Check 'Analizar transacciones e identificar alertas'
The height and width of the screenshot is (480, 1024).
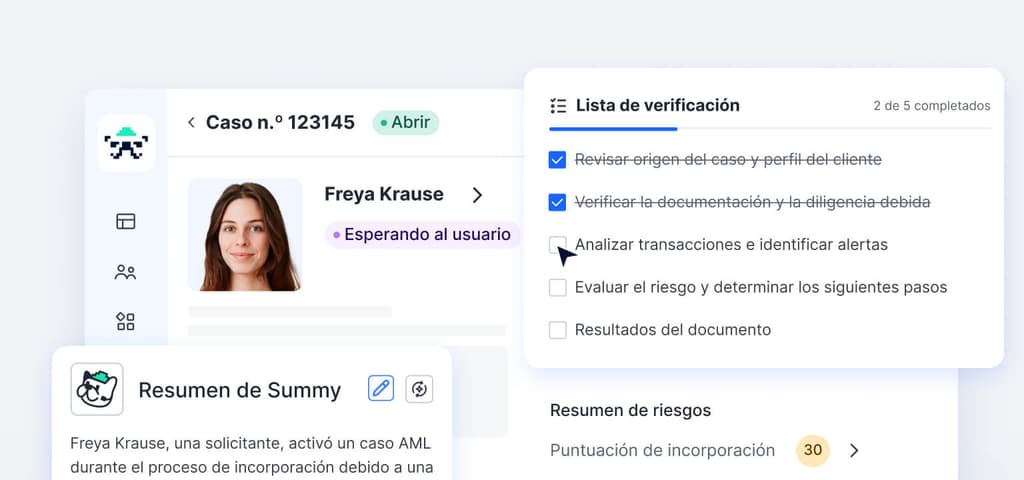(557, 245)
